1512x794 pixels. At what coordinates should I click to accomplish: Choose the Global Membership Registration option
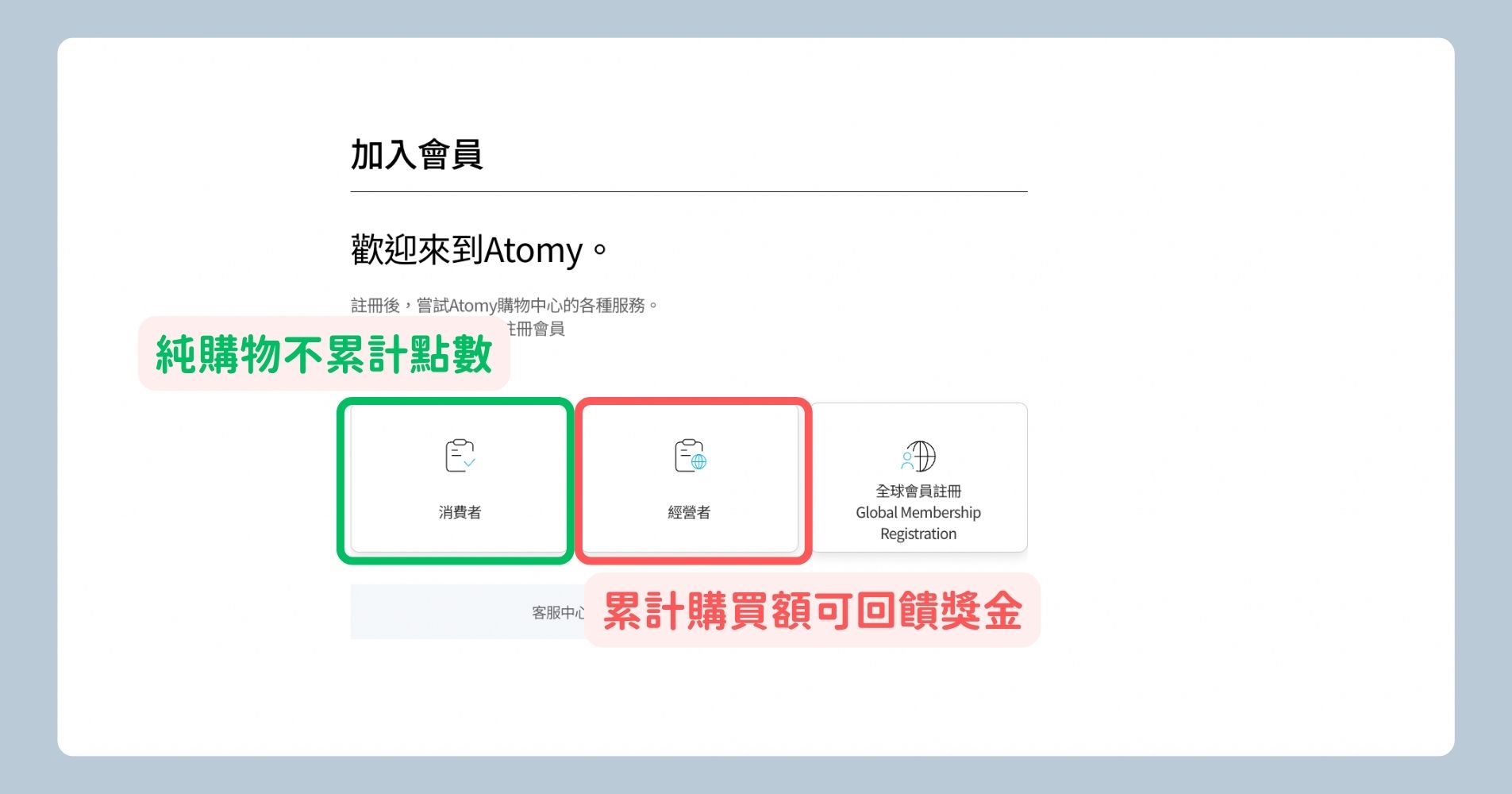[918, 476]
